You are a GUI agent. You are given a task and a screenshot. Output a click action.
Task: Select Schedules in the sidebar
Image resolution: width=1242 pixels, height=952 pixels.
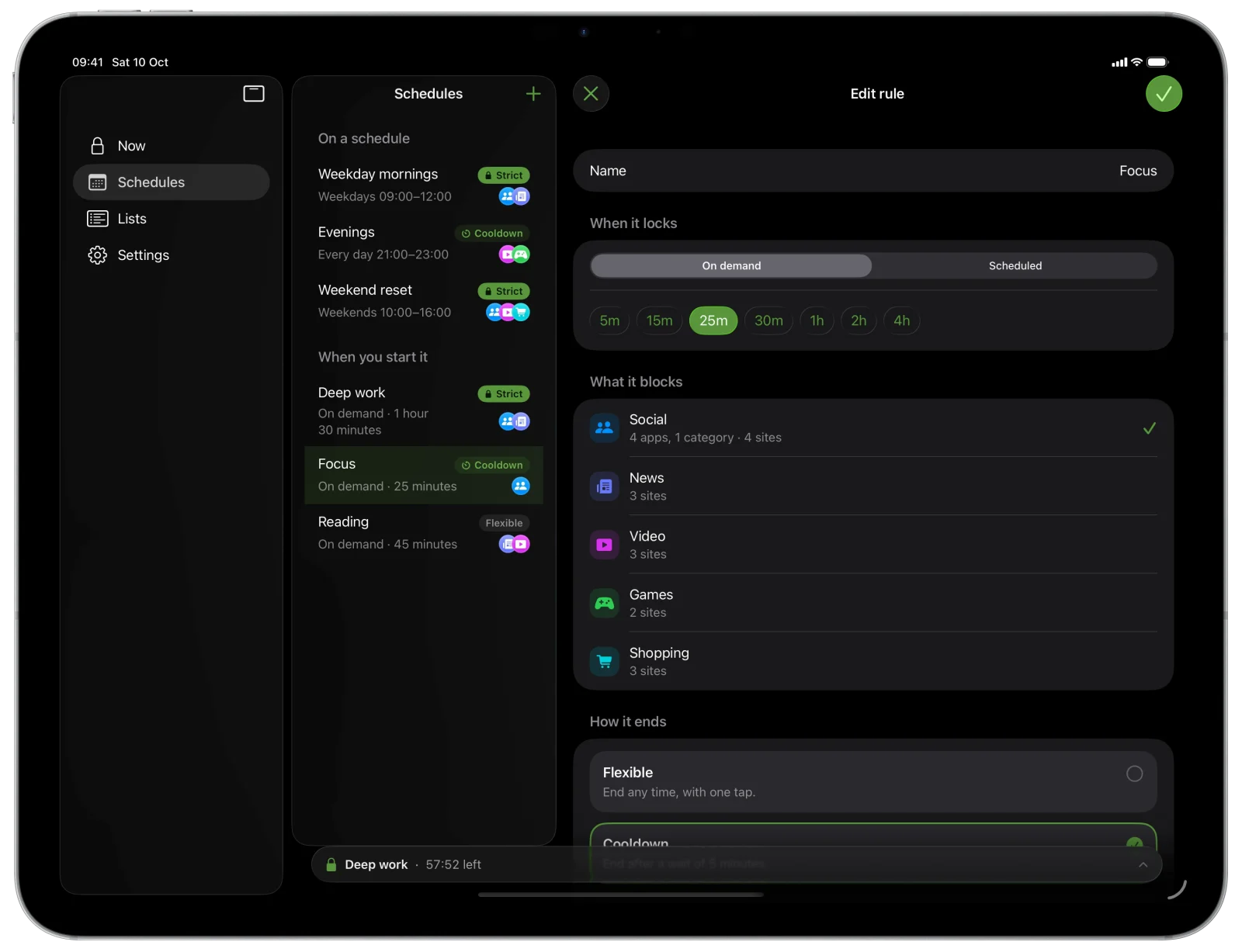pyautogui.click(x=172, y=182)
